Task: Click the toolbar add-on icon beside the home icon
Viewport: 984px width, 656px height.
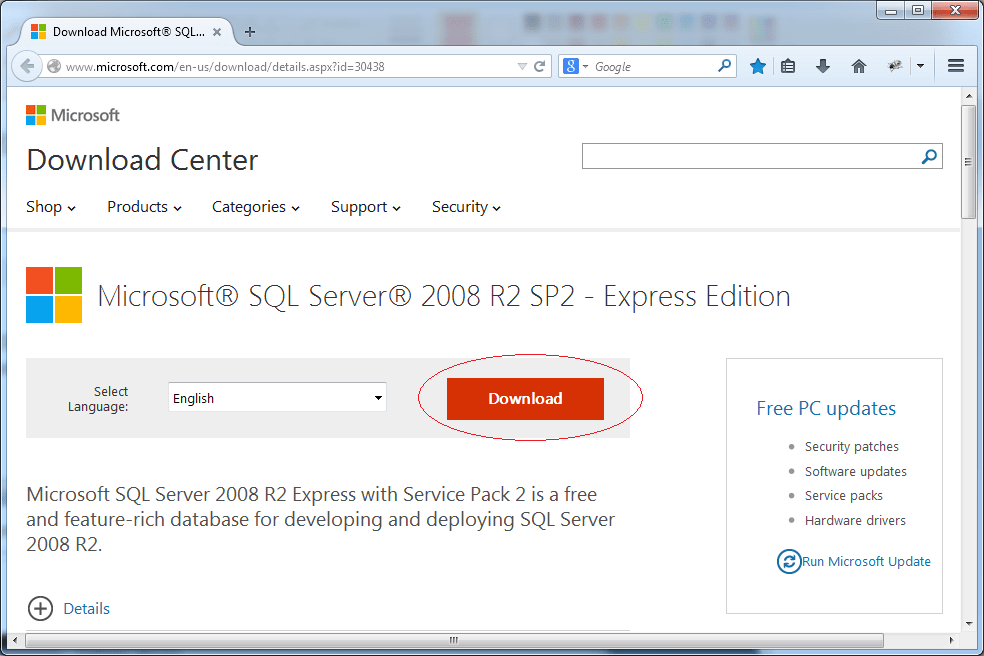Action: 895,66
